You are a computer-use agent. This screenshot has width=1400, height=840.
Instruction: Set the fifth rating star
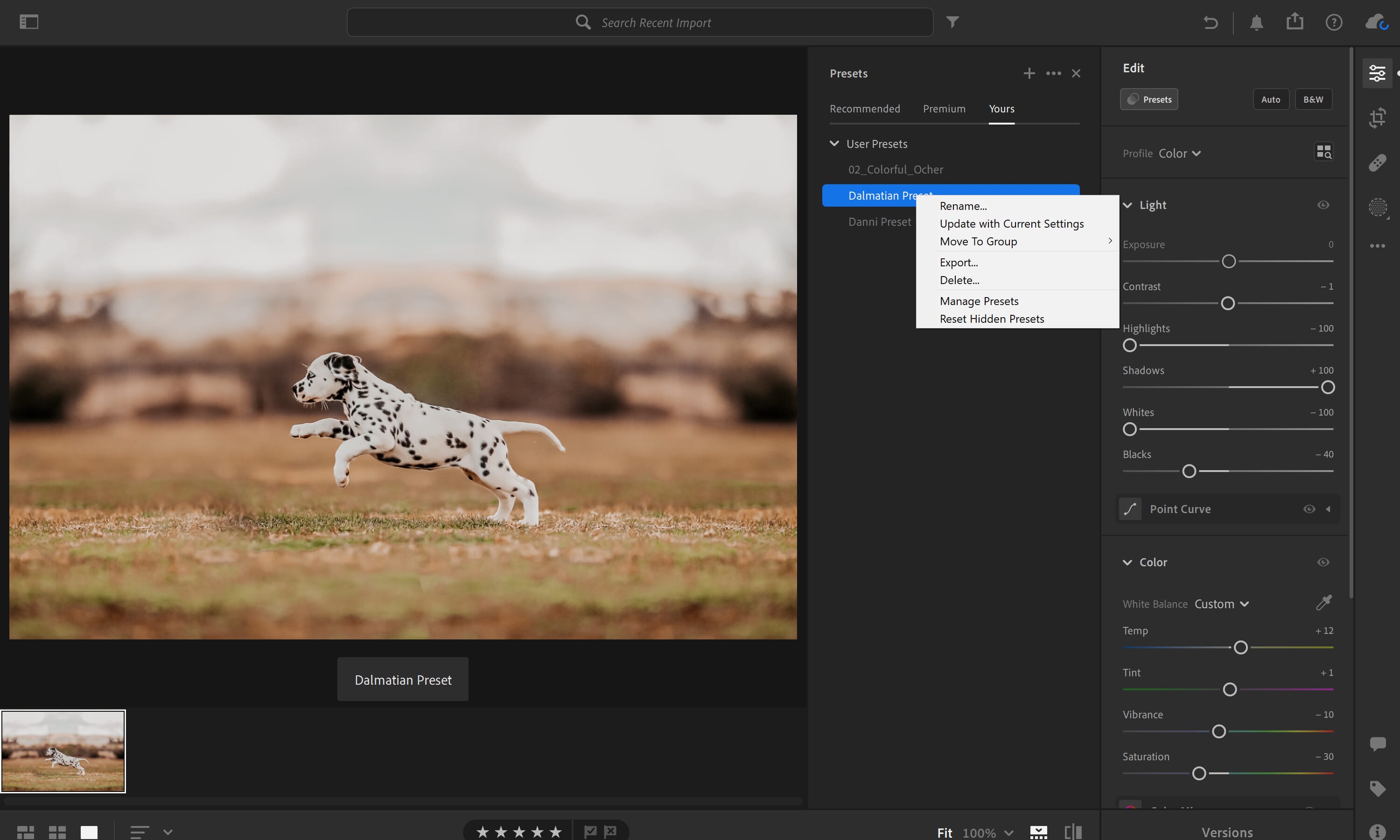pyautogui.click(x=556, y=832)
